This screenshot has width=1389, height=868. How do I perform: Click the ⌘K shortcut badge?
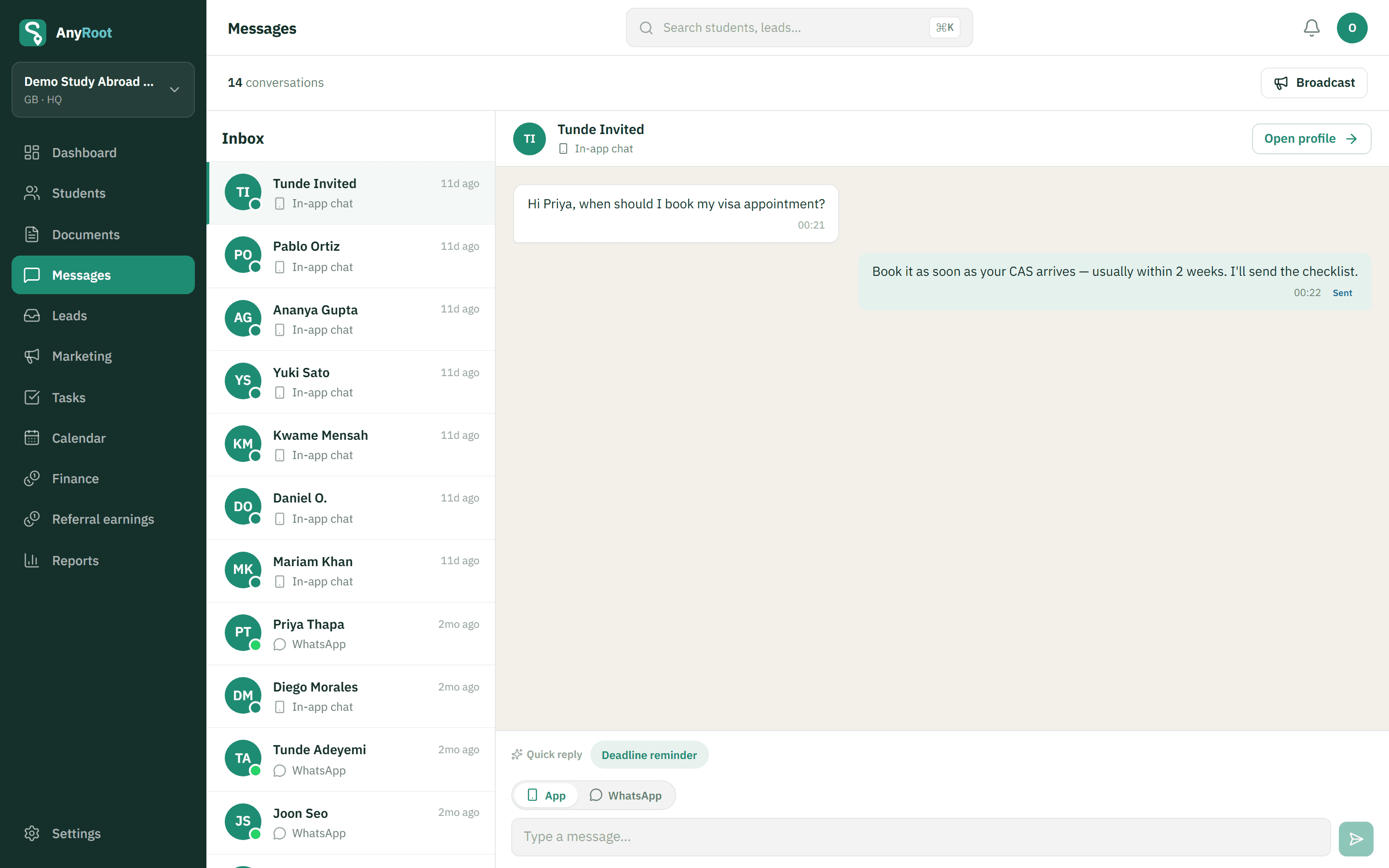[x=944, y=27]
